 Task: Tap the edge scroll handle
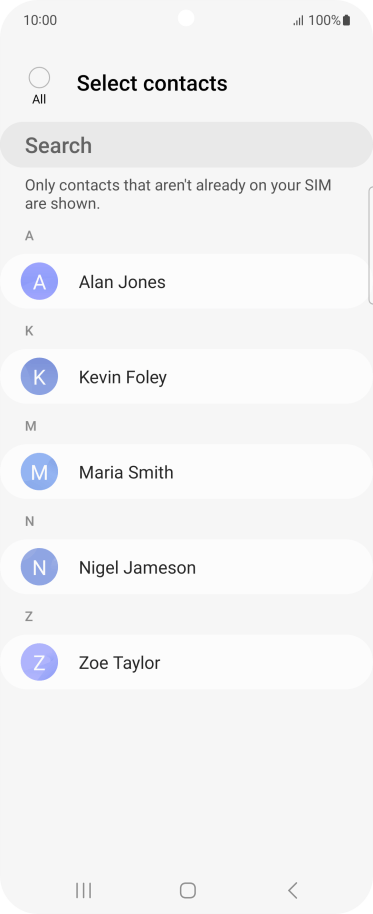click(x=371, y=245)
